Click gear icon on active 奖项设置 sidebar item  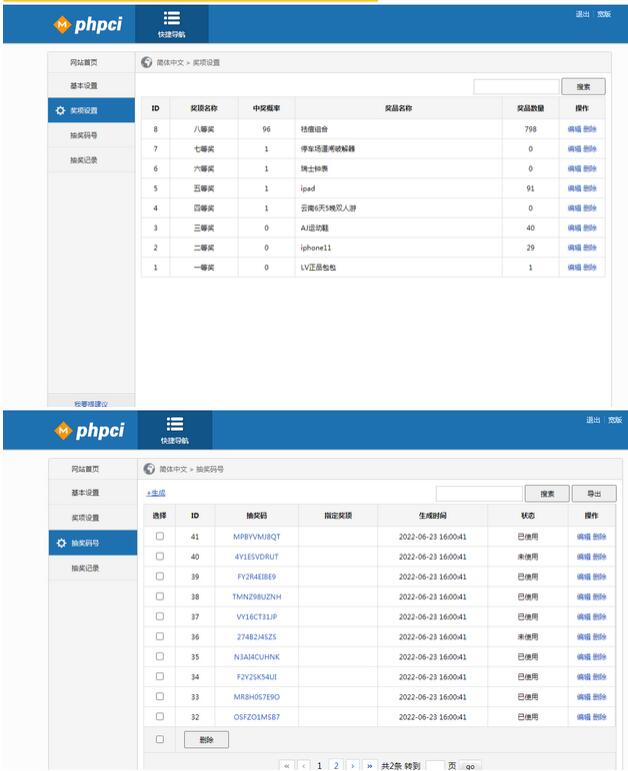60,111
